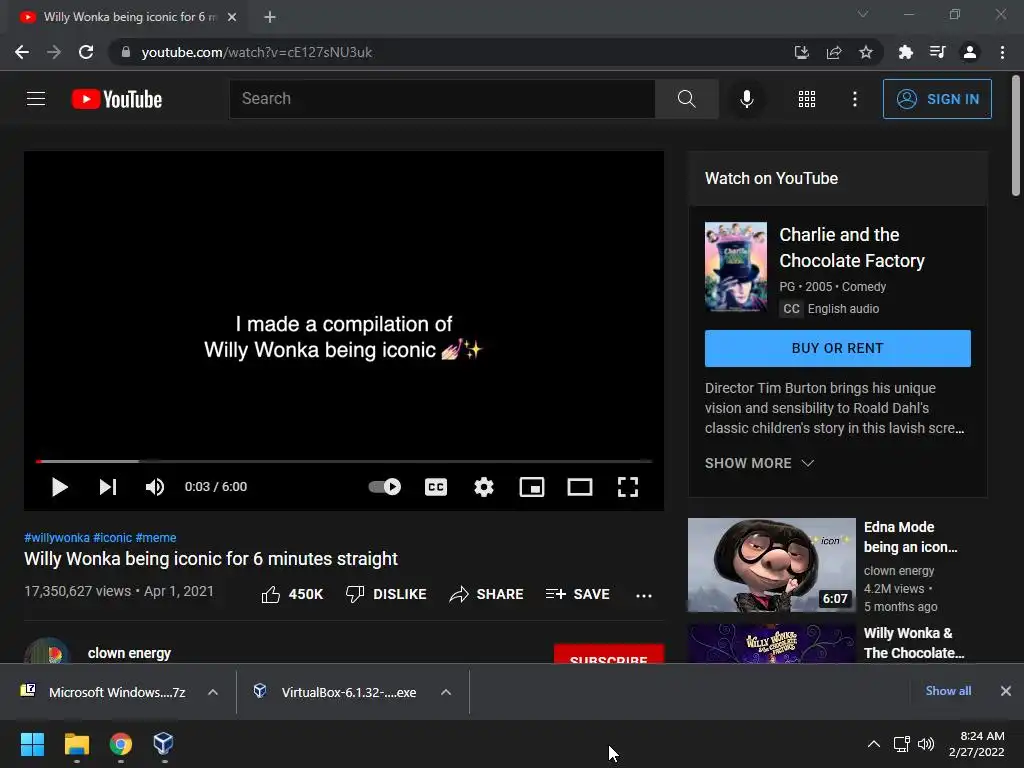Share the video

pyautogui.click(x=487, y=594)
